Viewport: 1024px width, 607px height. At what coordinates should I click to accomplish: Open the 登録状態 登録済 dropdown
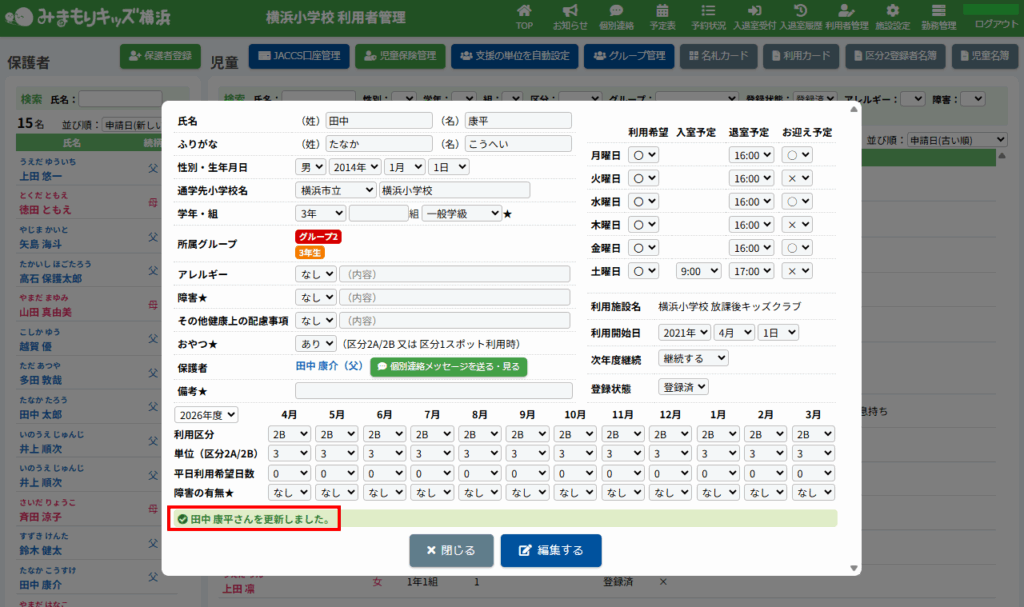point(683,386)
